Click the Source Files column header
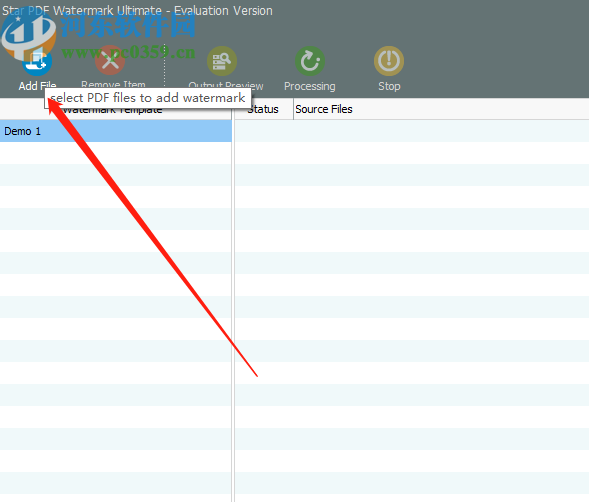Image resolution: width=589 pixels, height=502 pixels. coord(441,109)
